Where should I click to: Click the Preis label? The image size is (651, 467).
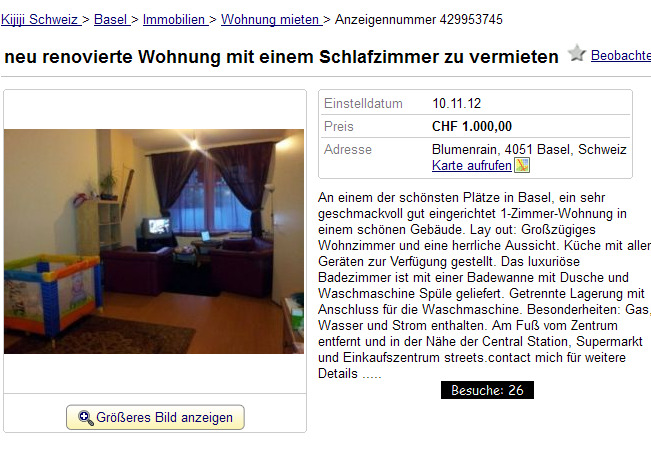pyautogui.click(x=338, y=126)
